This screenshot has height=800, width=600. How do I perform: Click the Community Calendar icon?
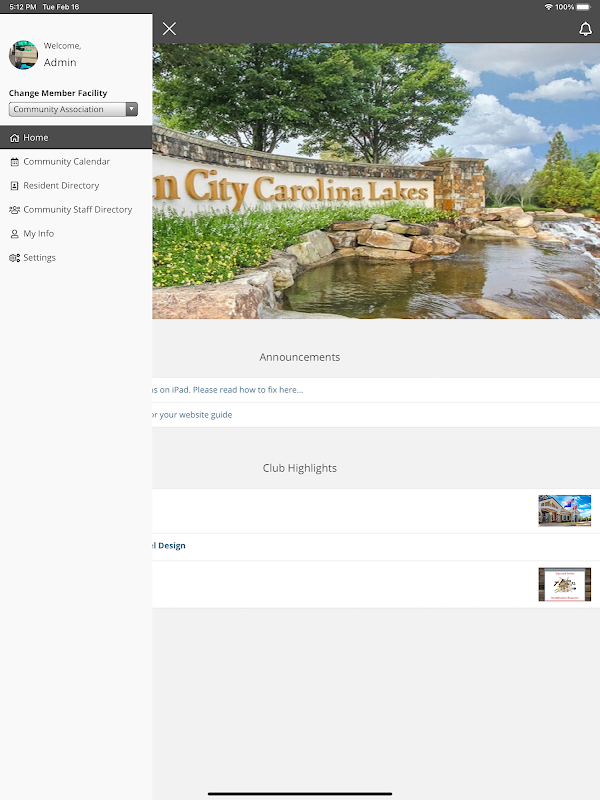15,162
